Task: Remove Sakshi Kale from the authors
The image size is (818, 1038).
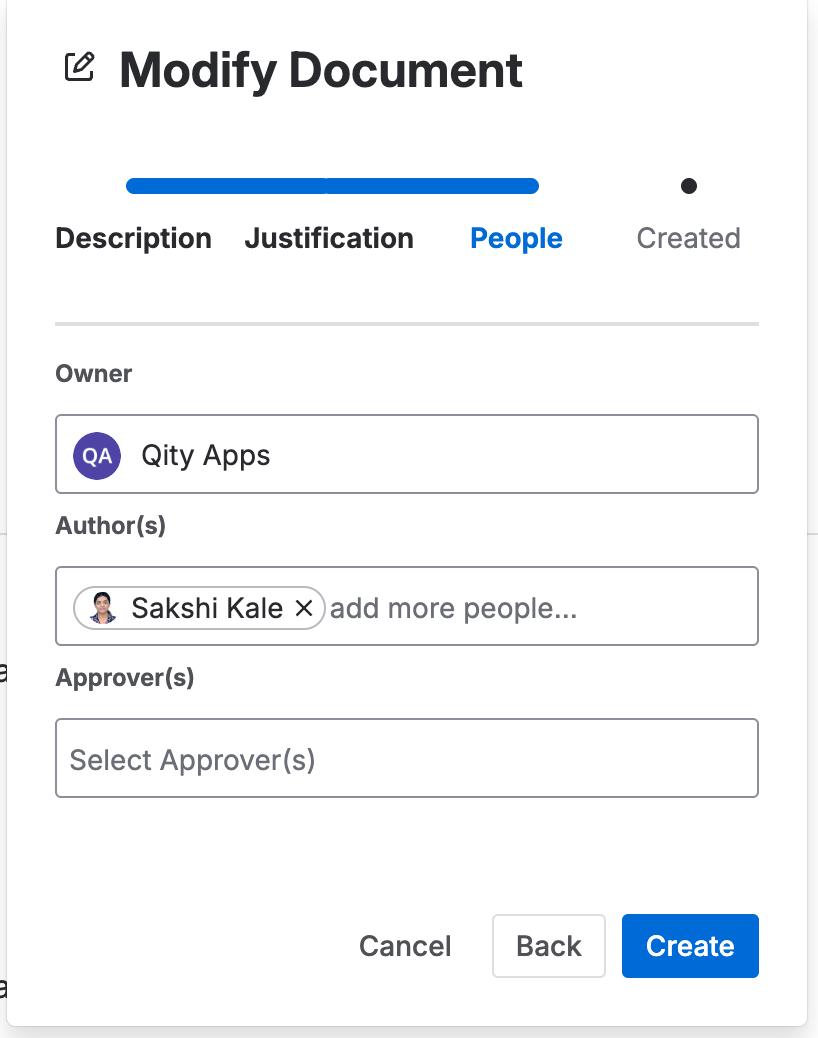Action: [x=304, y=608]
